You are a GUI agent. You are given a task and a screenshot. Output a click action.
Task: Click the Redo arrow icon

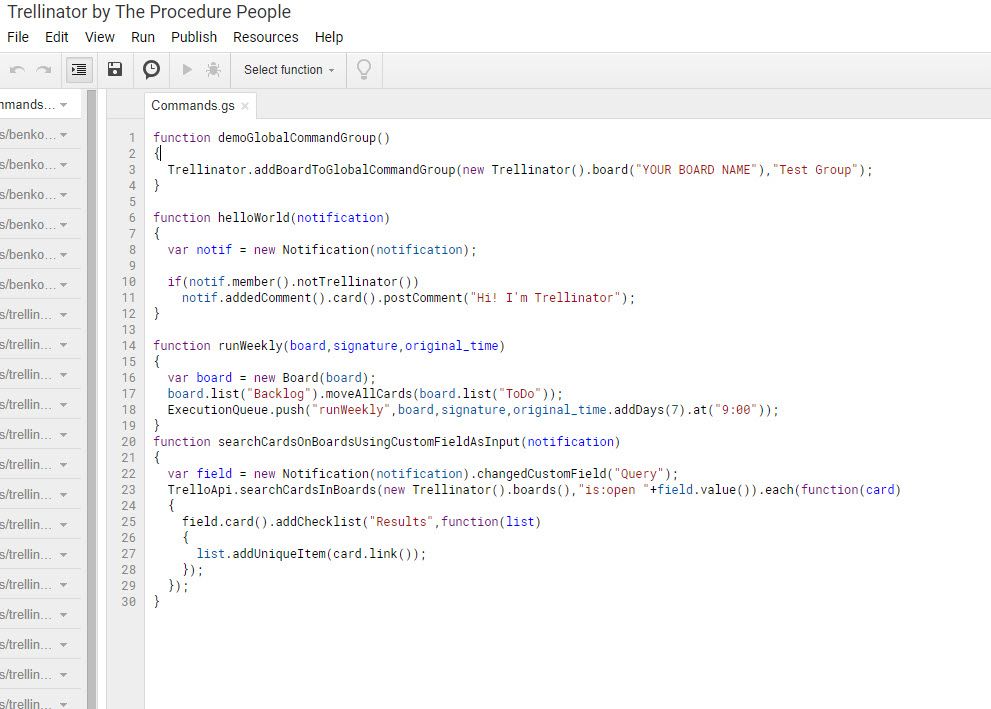click(x=44, y=70)
